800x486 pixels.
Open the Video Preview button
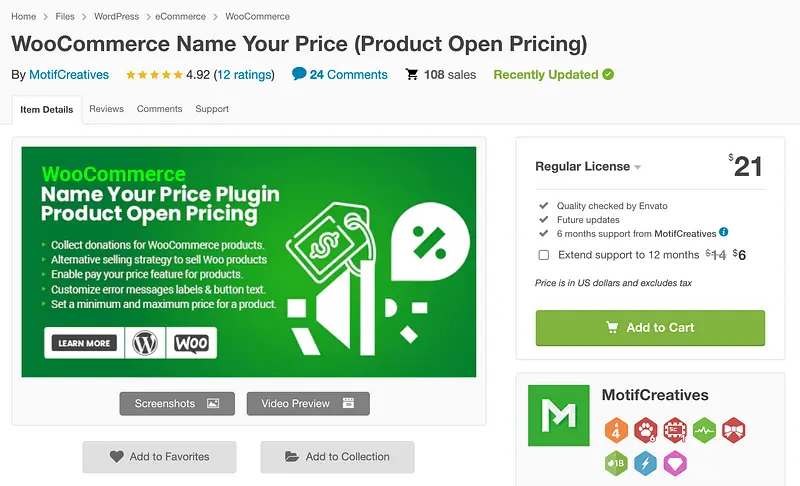tap(308, 403)
